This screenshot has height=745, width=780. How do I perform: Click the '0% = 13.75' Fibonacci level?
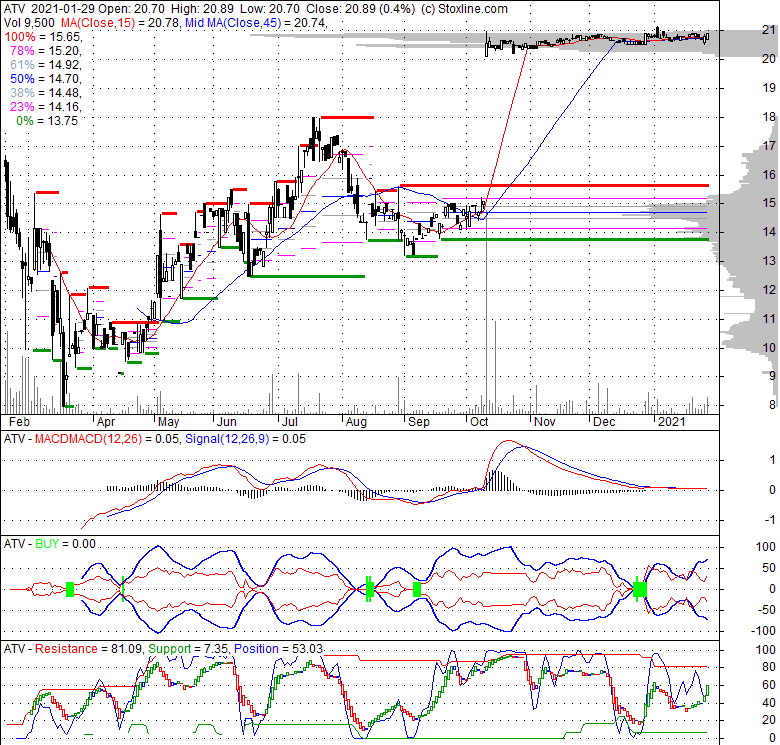[47, 121]
